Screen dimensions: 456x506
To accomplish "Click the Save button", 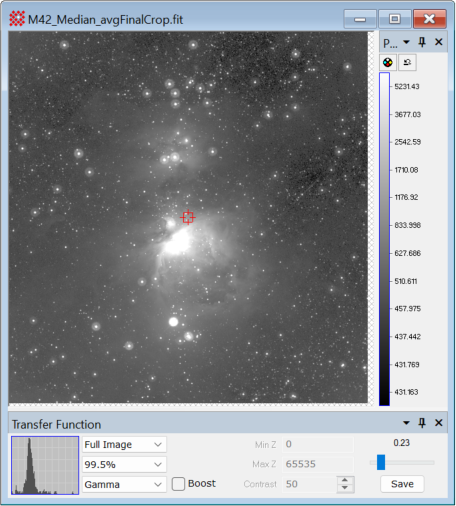I will [x=402, y=484].
